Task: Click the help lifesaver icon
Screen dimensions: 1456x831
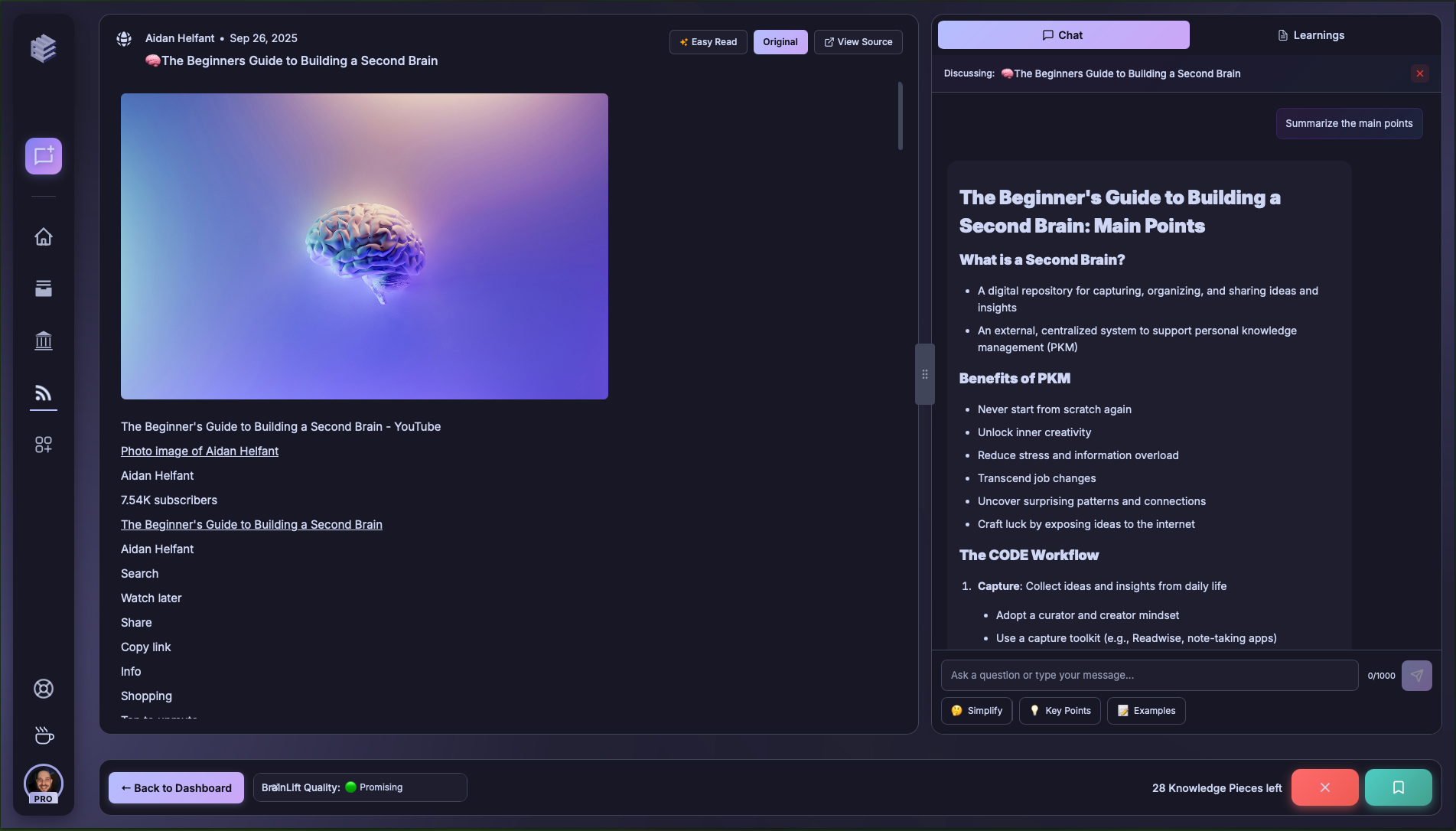Action: pos(44,688)
